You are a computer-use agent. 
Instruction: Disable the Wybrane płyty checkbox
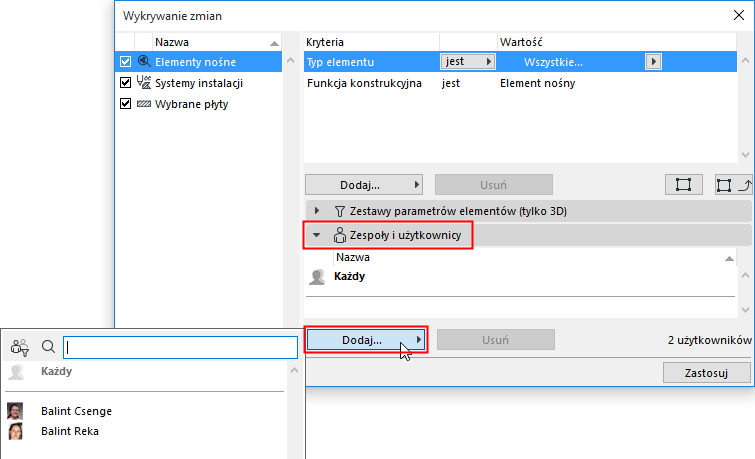click(x=125, y=104)
